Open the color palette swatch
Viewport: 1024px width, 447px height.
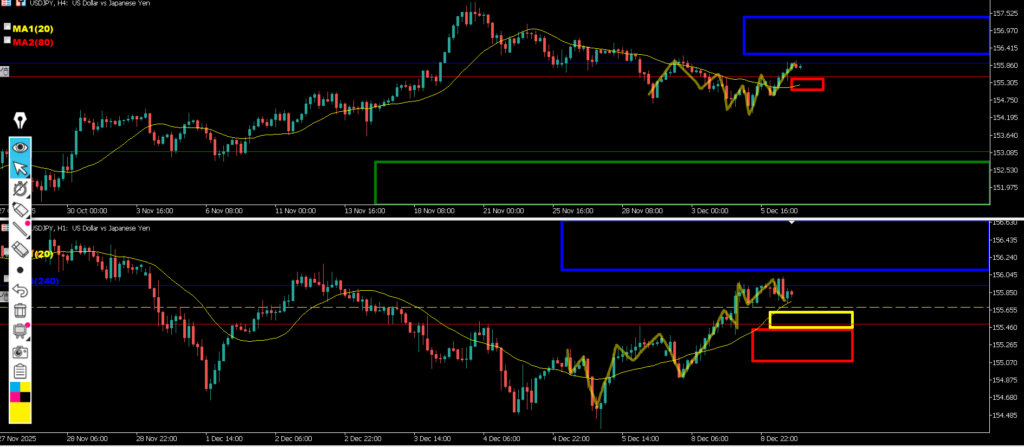click(x=20, y=400)
